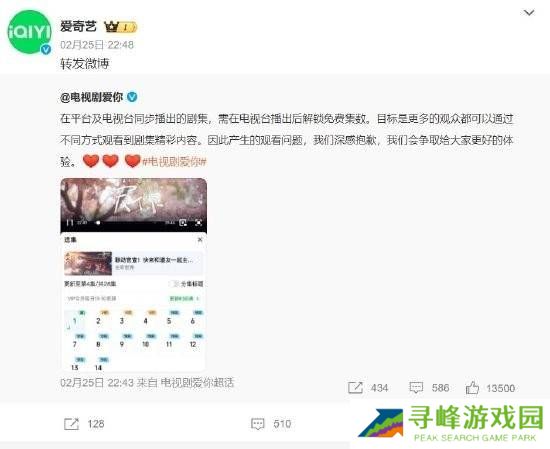This screenshot has width=550, height=449.
Task: Repost this iQIYI post showing 128
Action: point(71,424)
